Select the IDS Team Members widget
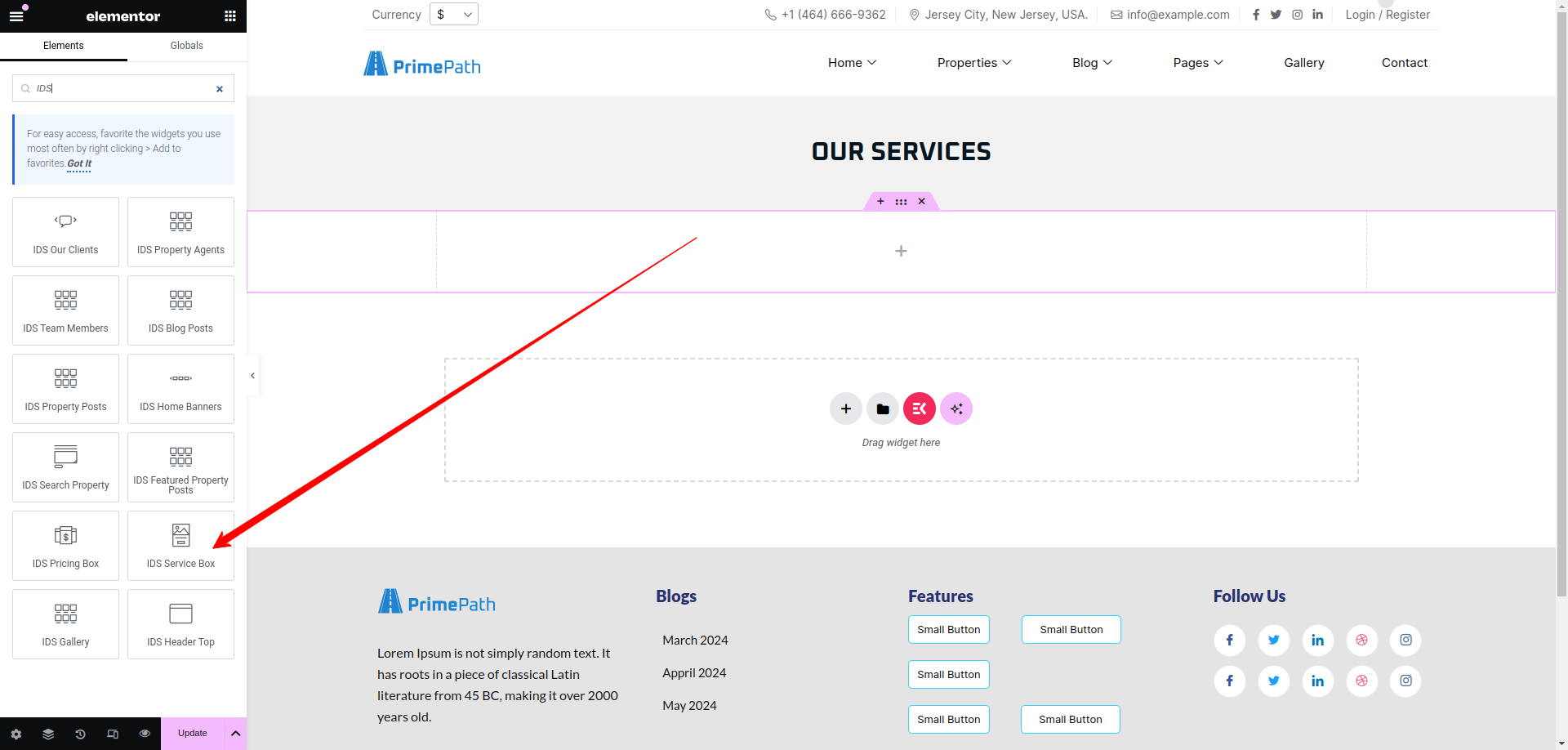1568x750 pixels. (x=65, y=310)
